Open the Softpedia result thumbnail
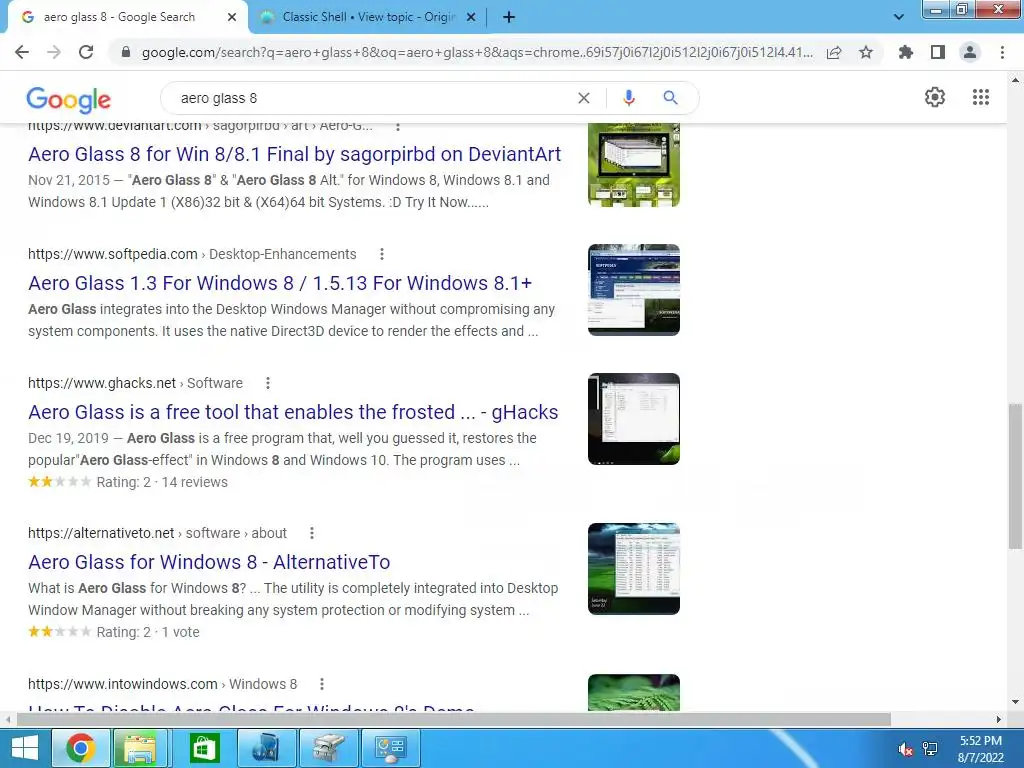 (633, 290)
